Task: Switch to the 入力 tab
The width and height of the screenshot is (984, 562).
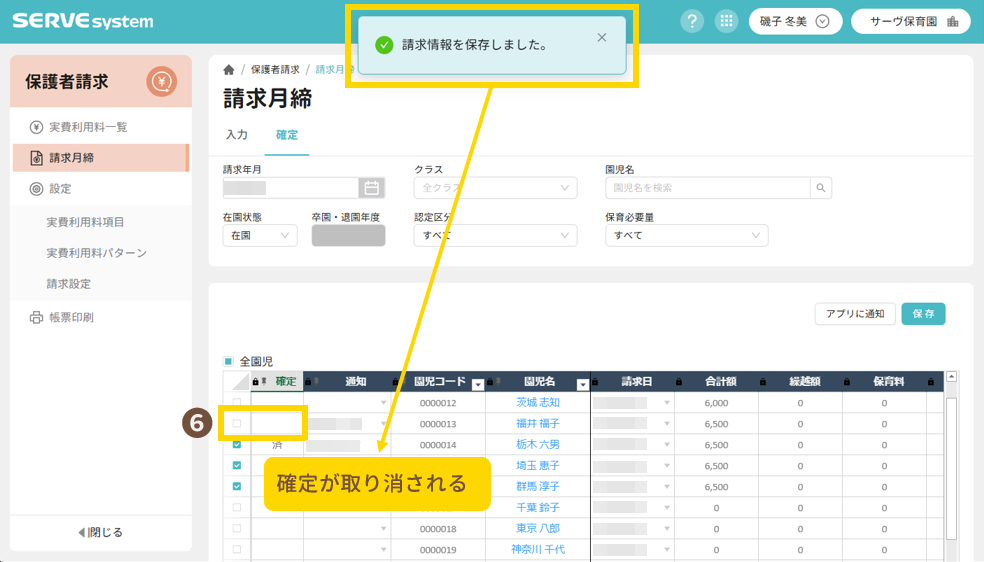Action: [x=237, y=135]
